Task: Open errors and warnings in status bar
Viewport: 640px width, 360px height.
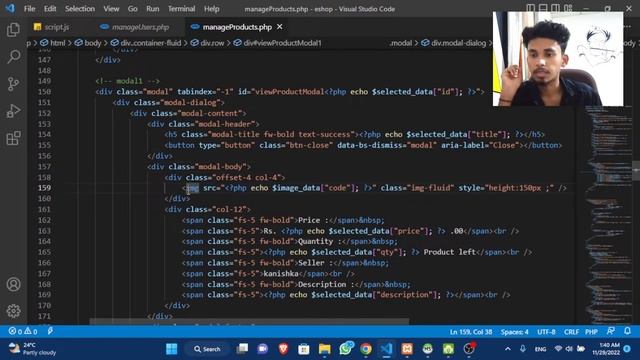Action: [23, 331]
